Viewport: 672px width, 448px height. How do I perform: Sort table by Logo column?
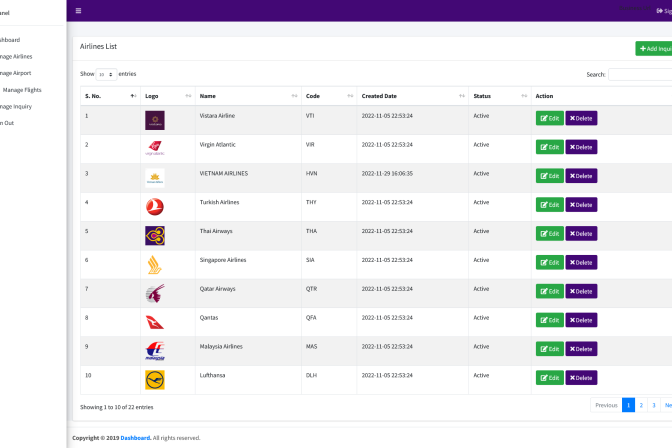click(168, 96)
